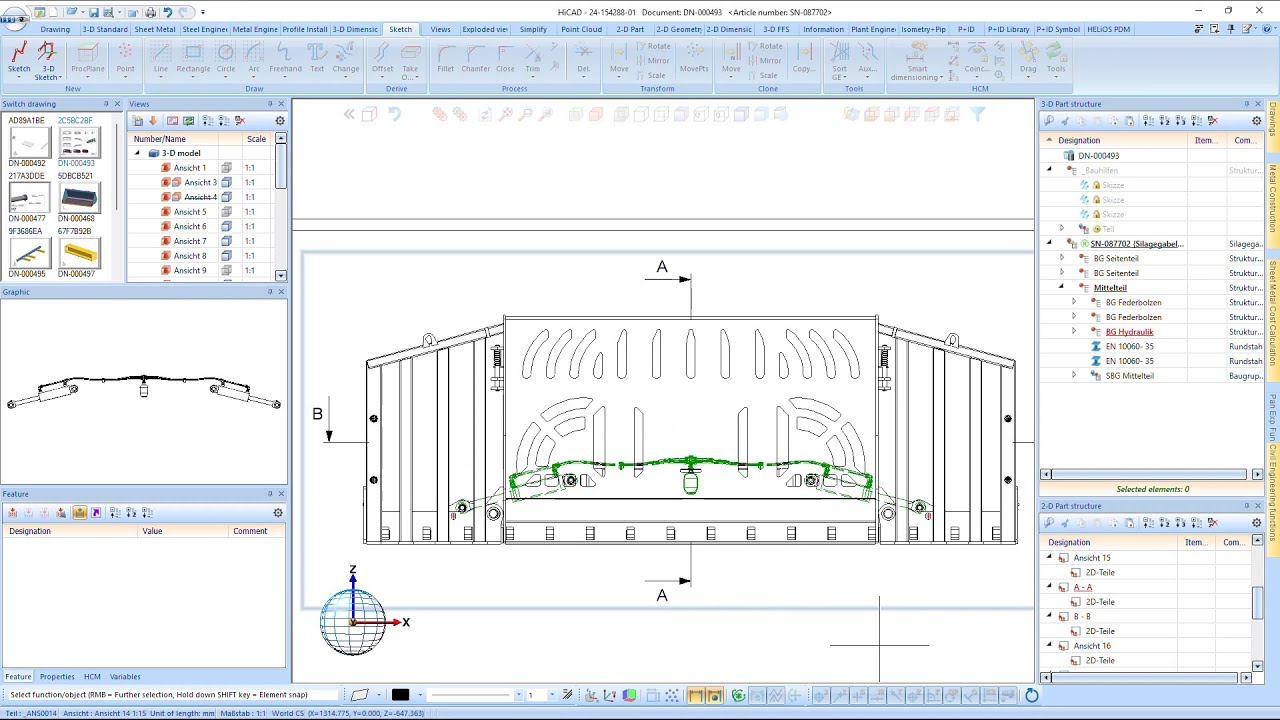Click the Smart dimensioning tool
Viewport: 1280px width, 720px height.
(917, 60)
